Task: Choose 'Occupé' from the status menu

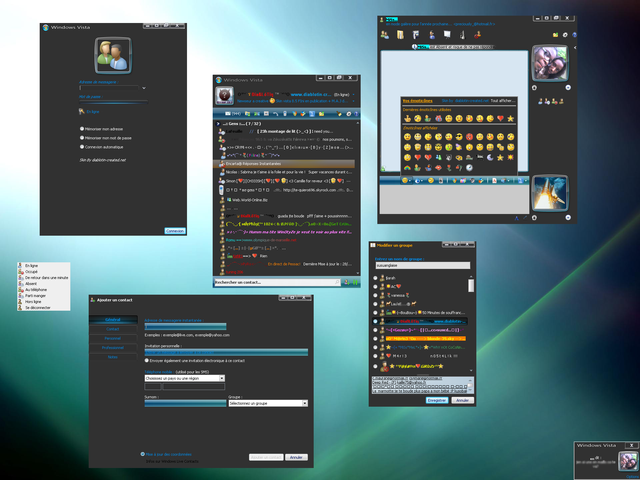Action: click(31, 271)
